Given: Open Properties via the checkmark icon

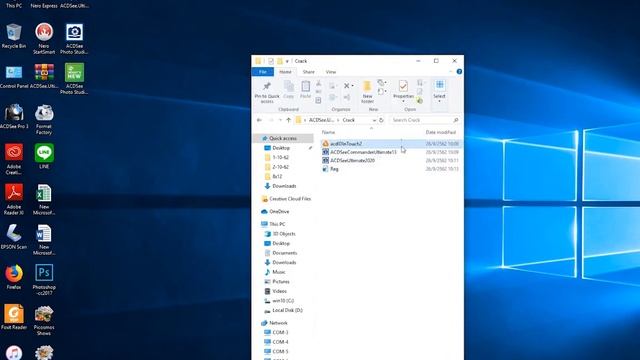Looking at the screenshot, I should 403,86.
